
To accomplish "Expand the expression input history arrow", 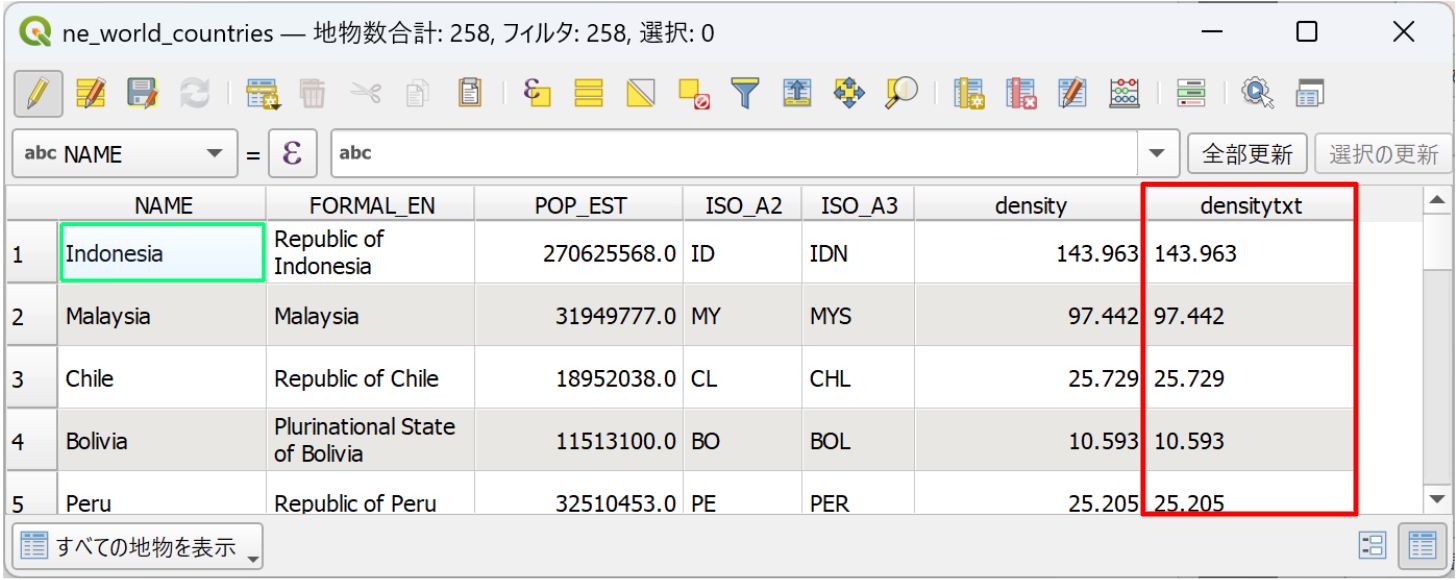I will [1158, 154].
